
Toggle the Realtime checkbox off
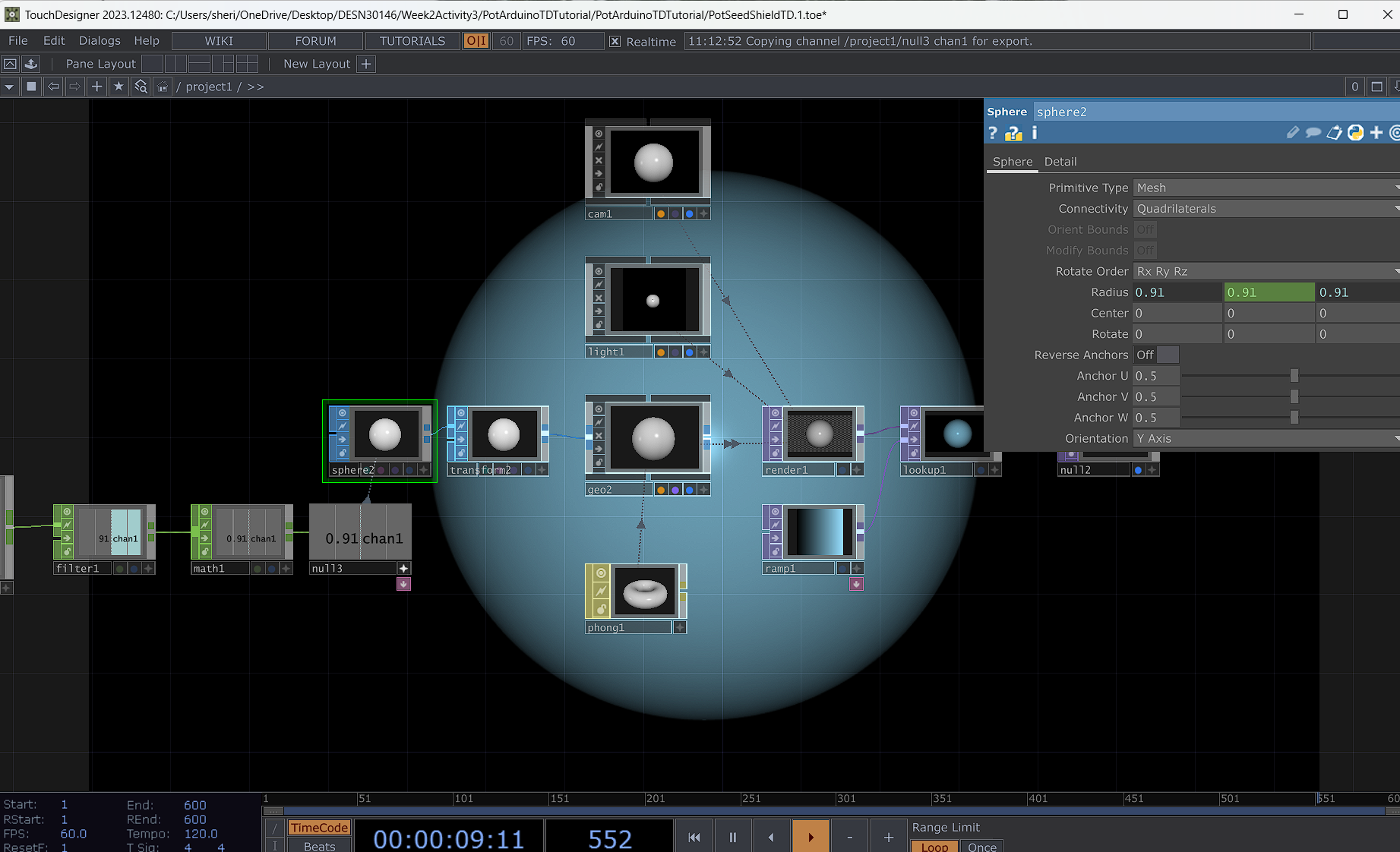pyautogui.click(x=615, y=41)
